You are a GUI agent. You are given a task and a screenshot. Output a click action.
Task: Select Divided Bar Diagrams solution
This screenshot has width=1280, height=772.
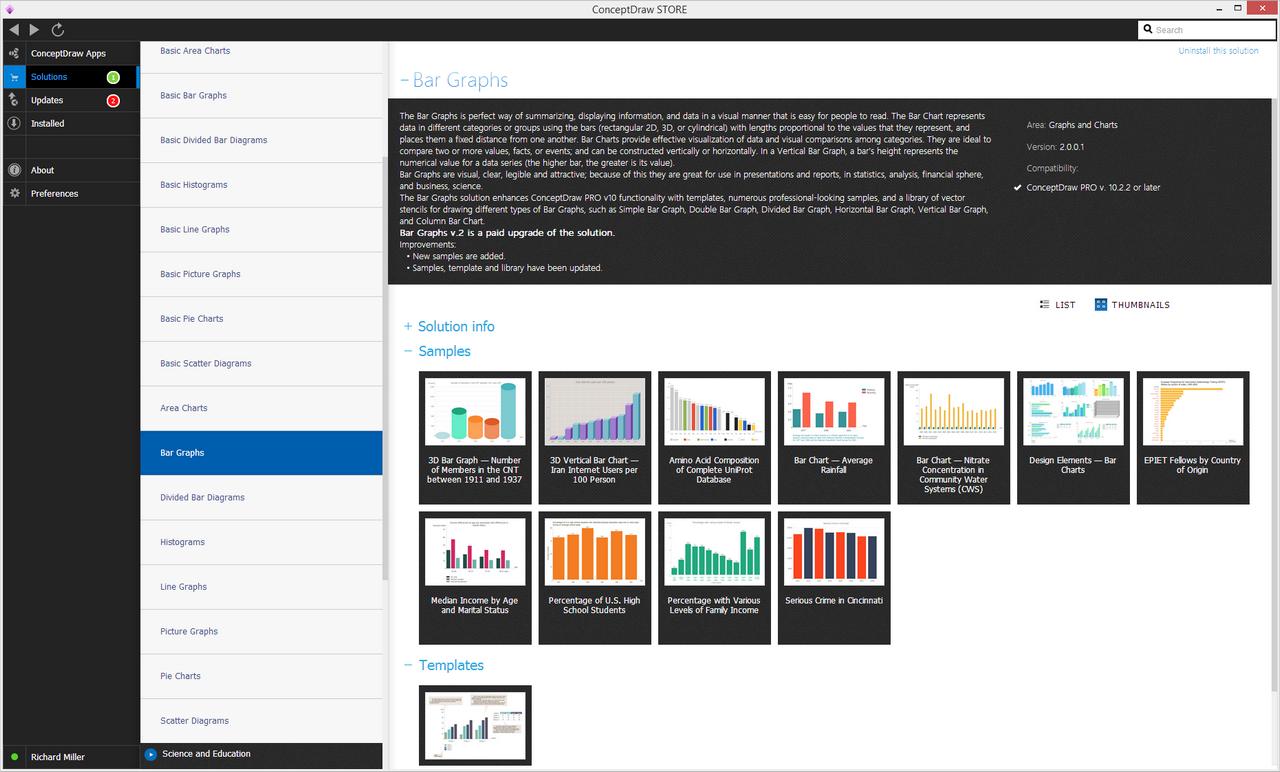(261, 497)
